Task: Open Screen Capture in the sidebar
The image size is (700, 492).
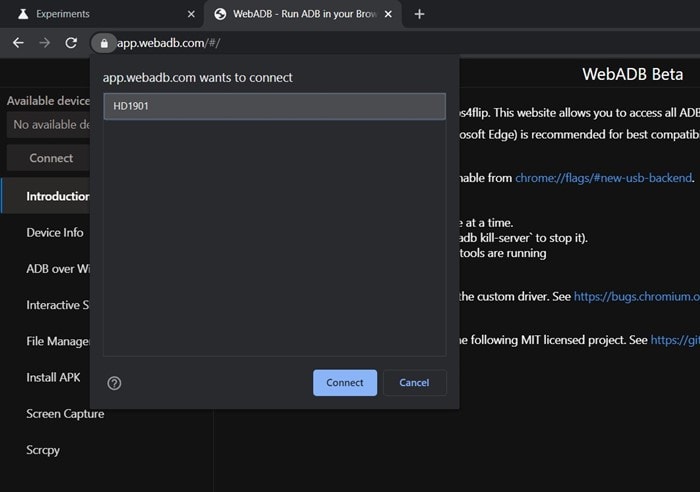Action: point(65,414)
